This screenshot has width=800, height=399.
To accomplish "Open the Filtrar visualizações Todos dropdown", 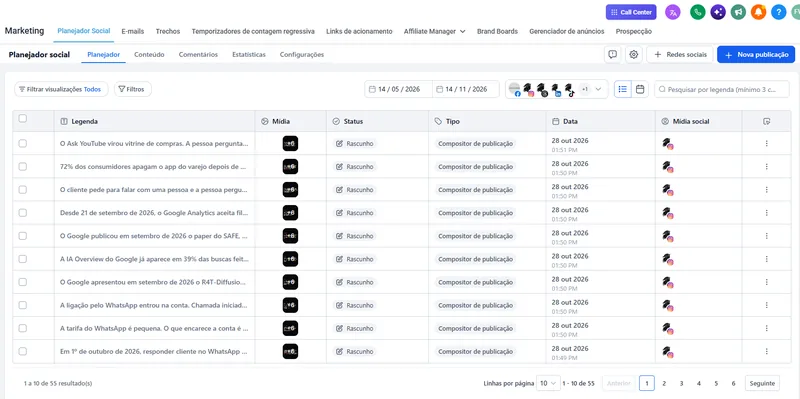I will coord(61,89).
